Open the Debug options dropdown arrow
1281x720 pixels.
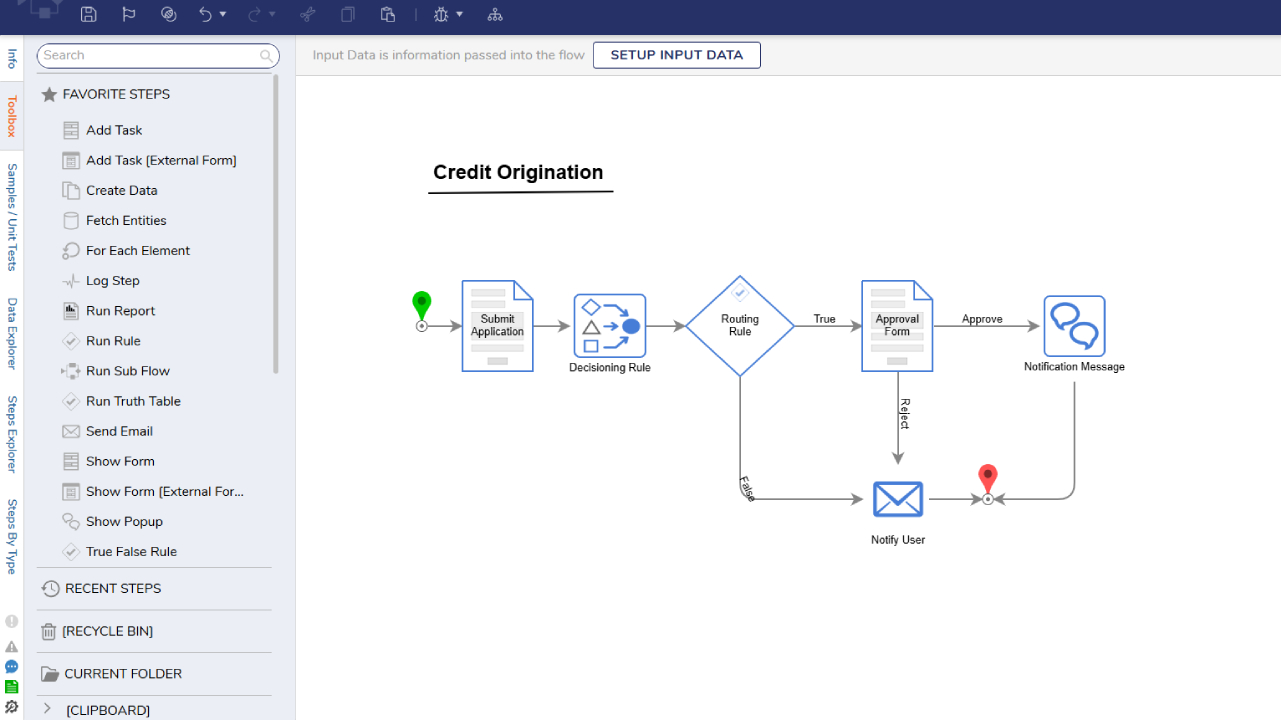[x=460, y=14]
